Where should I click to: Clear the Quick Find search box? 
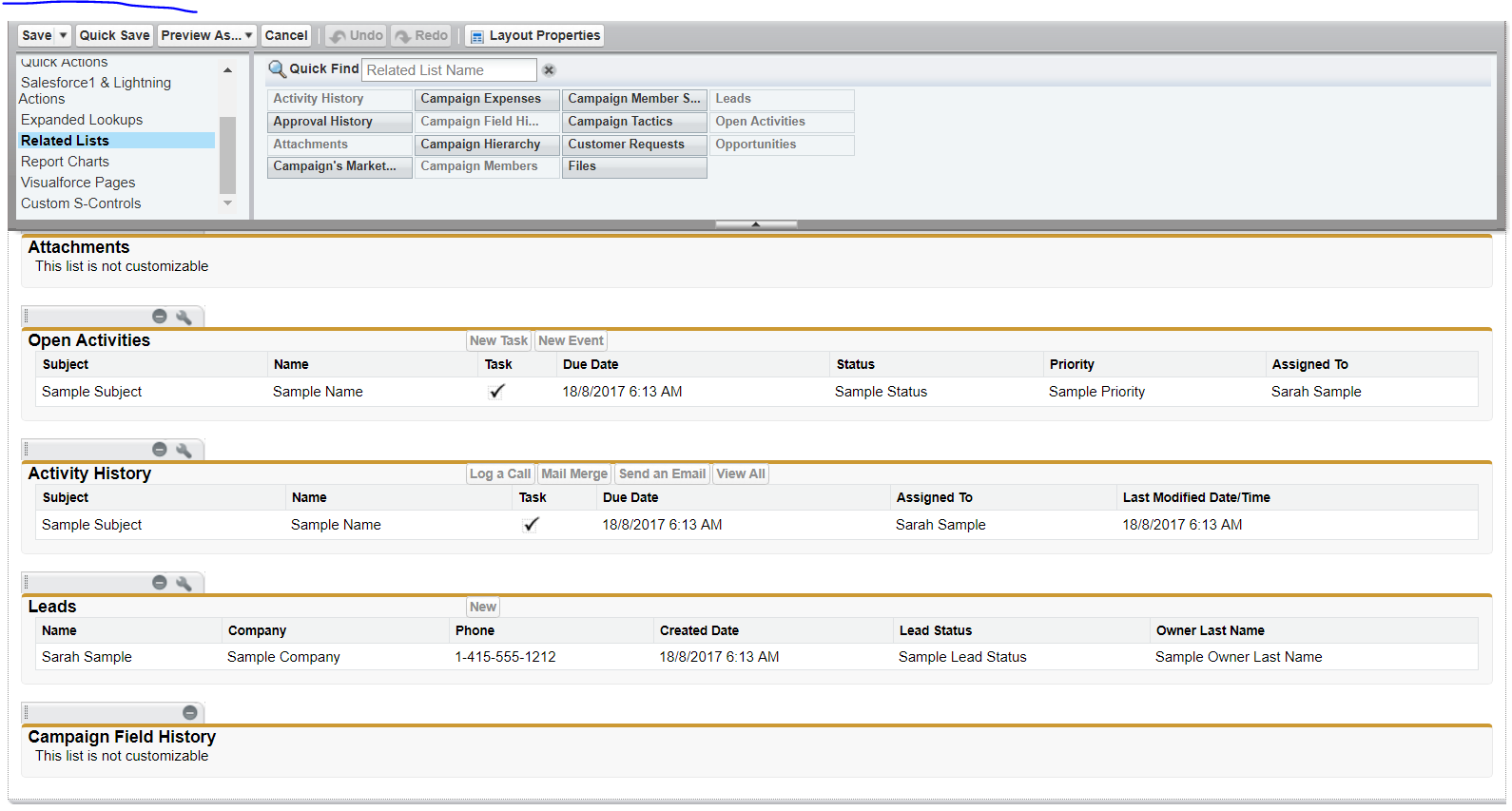[549, 70]
